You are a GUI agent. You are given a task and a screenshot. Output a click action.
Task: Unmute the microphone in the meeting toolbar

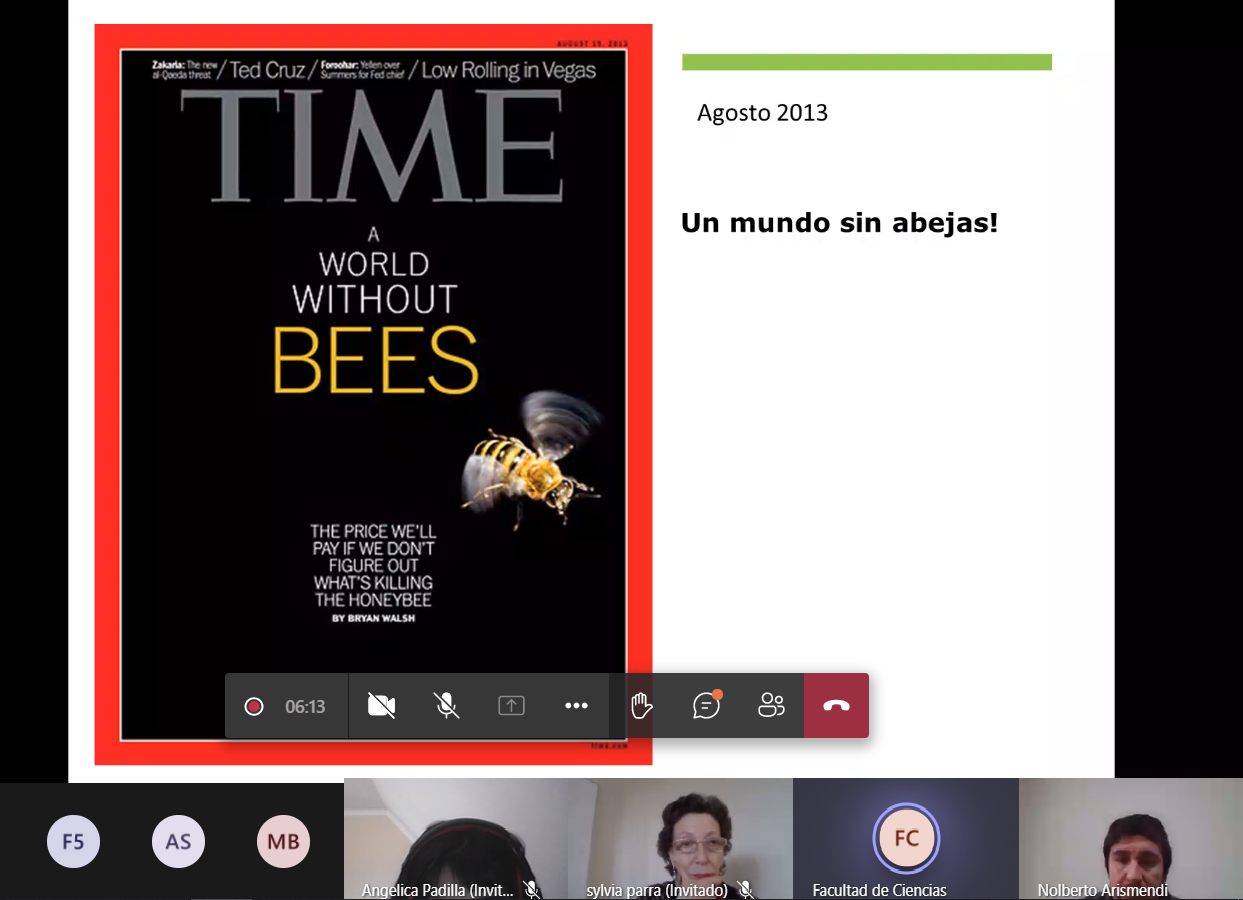[446, 706]
